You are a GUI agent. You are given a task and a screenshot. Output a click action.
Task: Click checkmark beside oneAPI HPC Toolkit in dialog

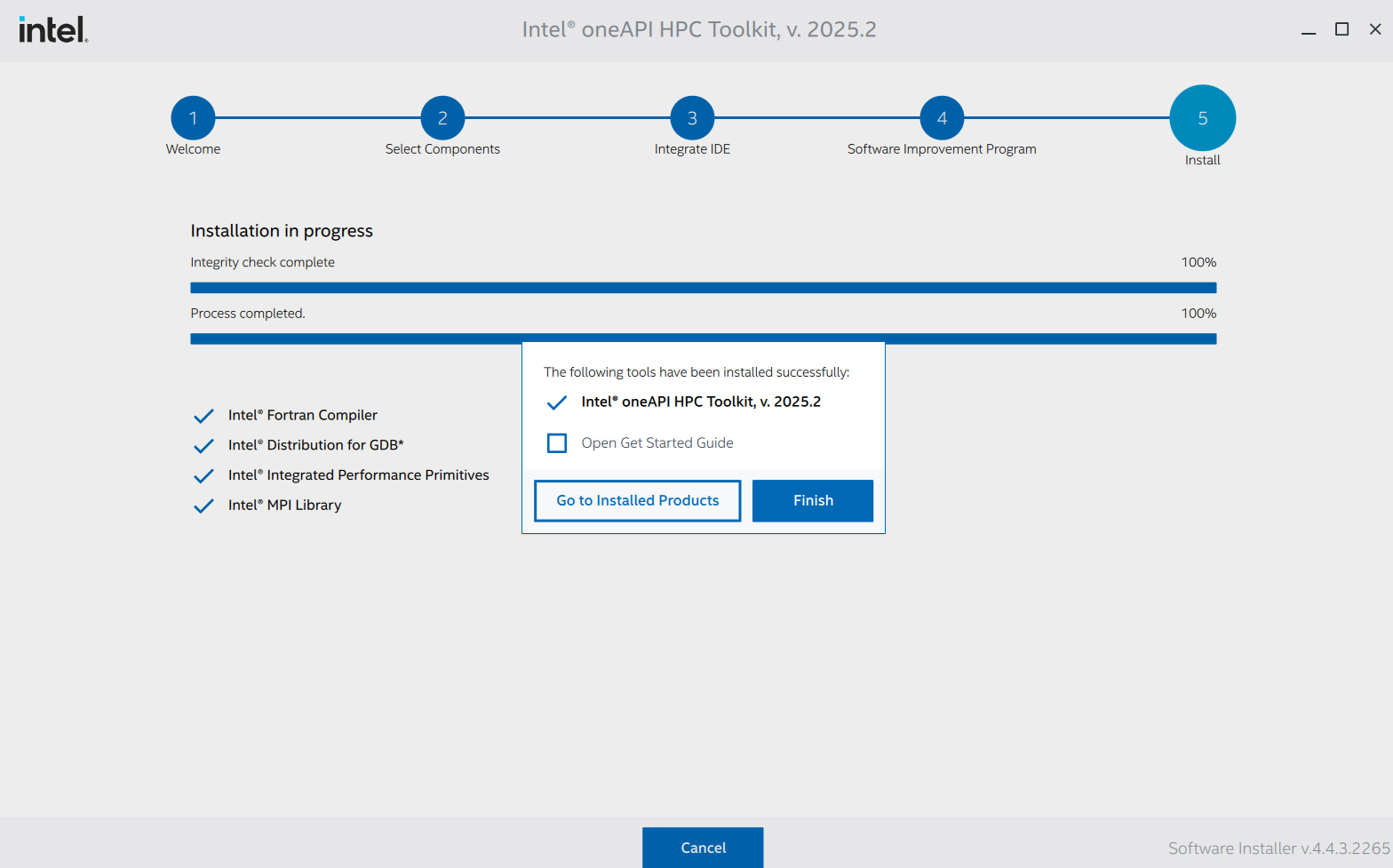(x=557, y=402)
